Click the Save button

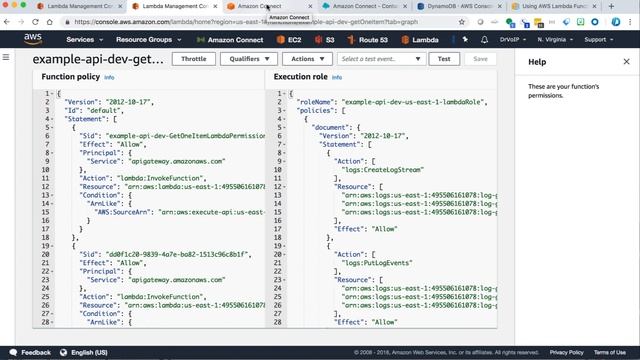[480, 59]
